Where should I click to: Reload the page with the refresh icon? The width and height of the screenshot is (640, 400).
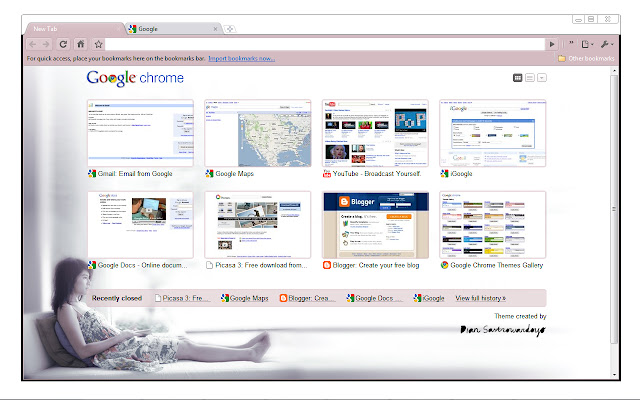pyautogui.click(x=63, y=44)
